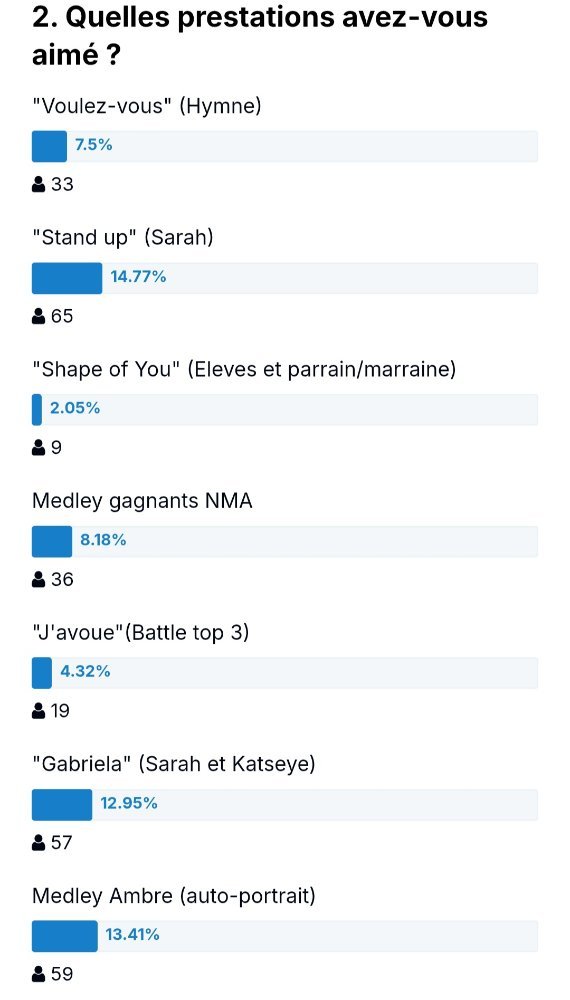Click the person icon beside 59 votes

(x=38, y=974)
